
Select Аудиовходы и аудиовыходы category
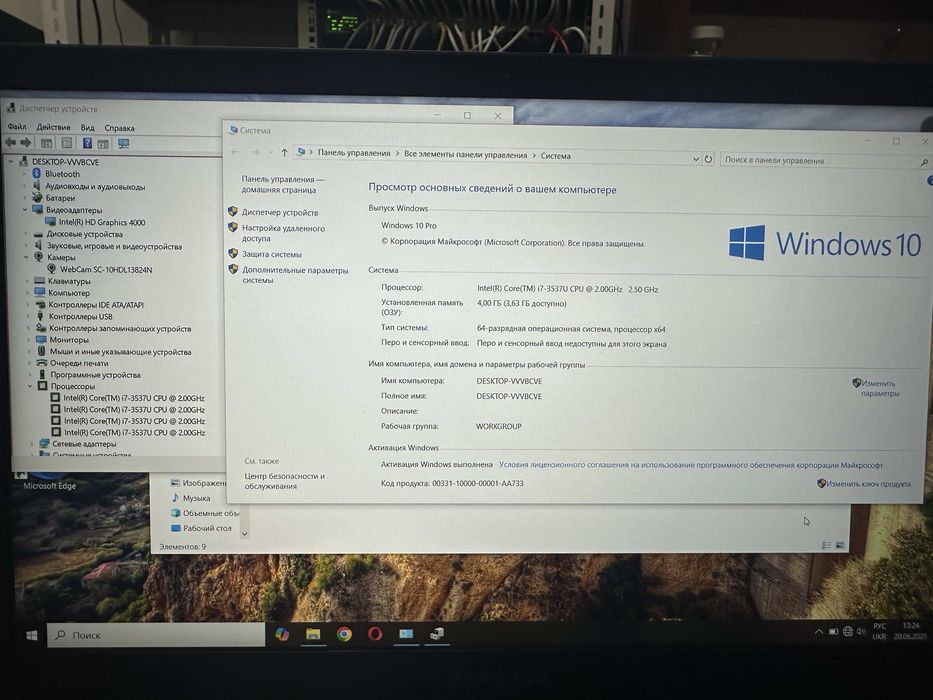(95, 186)
